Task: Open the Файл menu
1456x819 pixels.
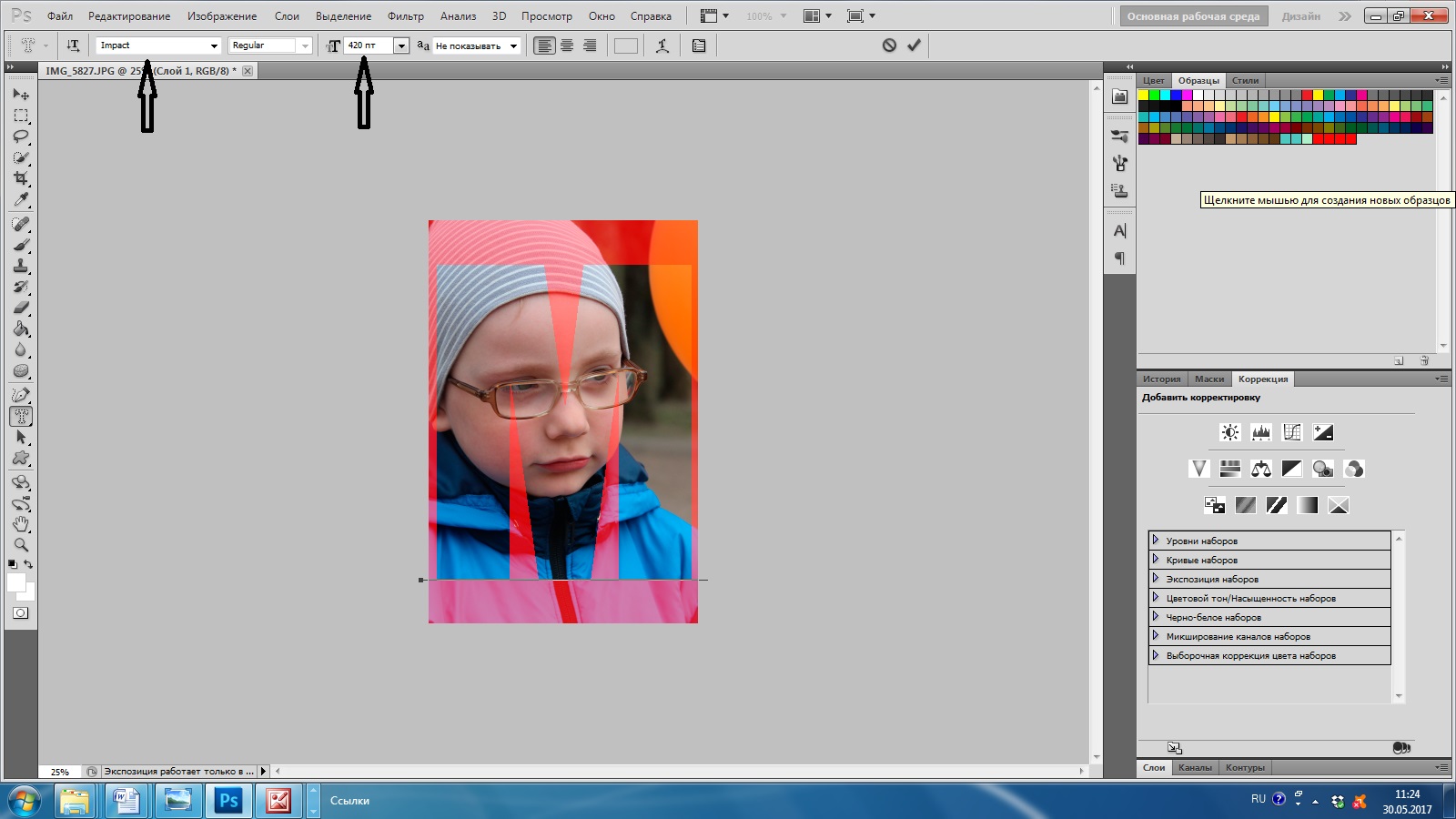Action: 60,16
